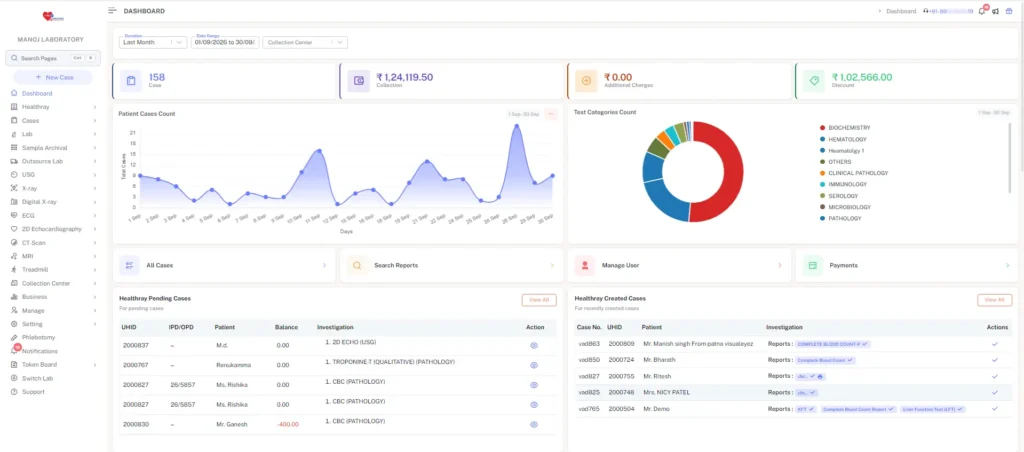Open the KFT report chip for Mr. Demo
Image resolution: width=1024 pixels, height=452 pixels.
[x=806, y=409]
